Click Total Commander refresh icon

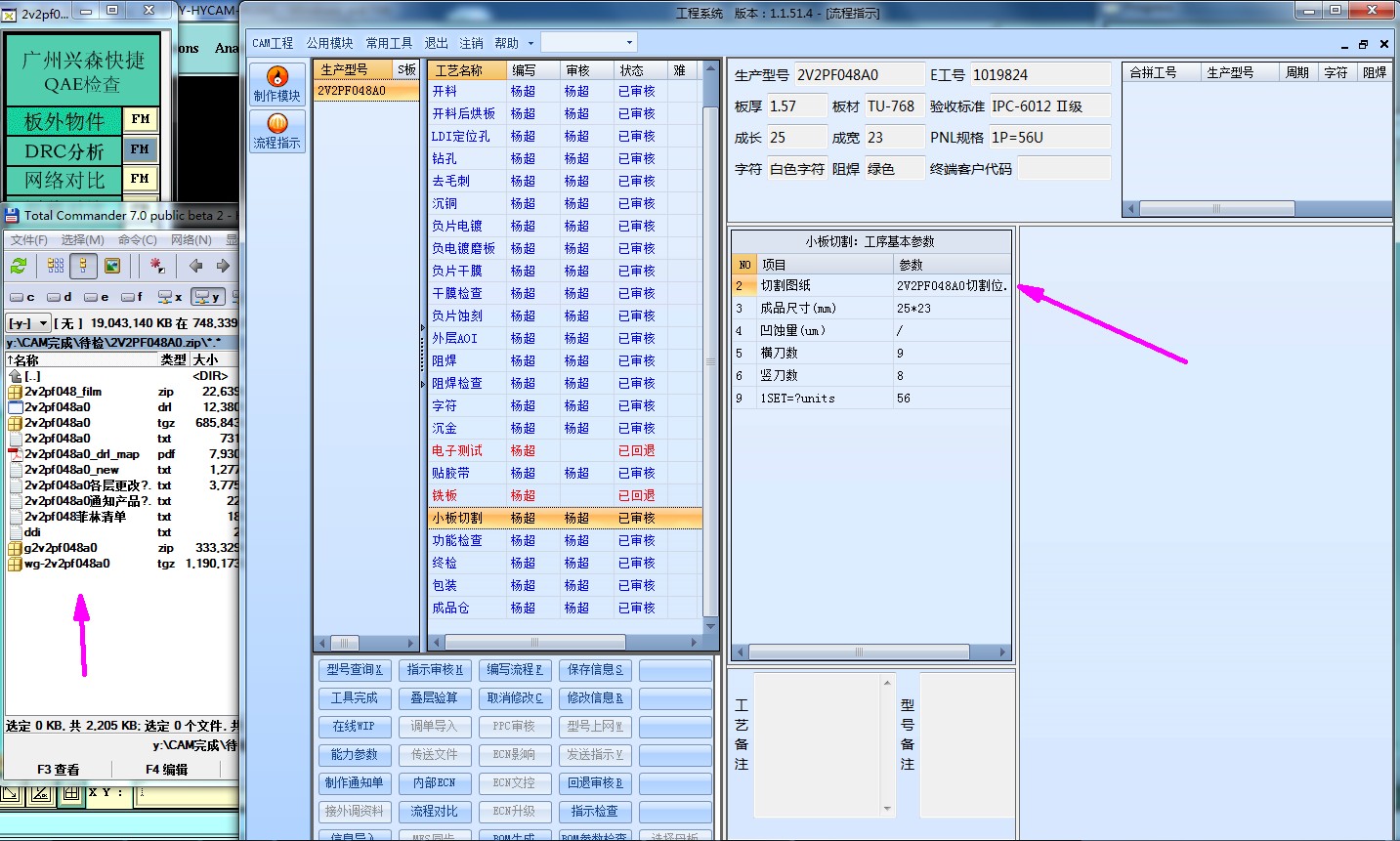(x=19, y=266)
